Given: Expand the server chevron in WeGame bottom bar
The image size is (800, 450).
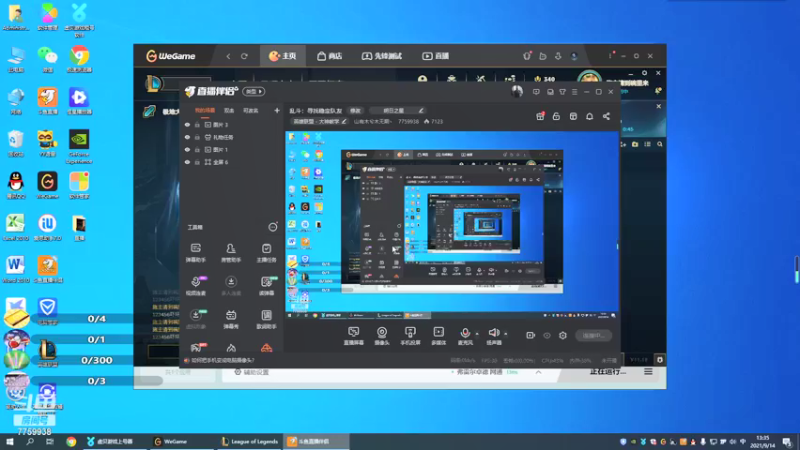Looking at the screenshot, I should (x=538, y=372).
